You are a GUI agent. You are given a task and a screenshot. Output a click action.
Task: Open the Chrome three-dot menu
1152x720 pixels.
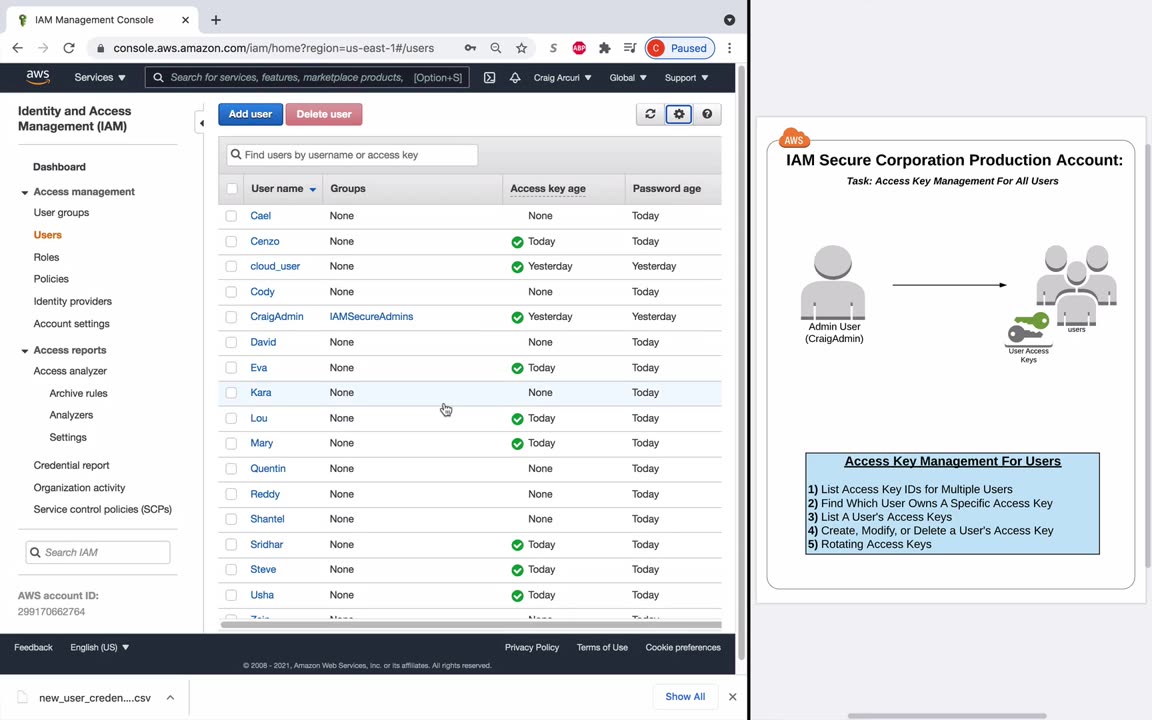point(730,48)
